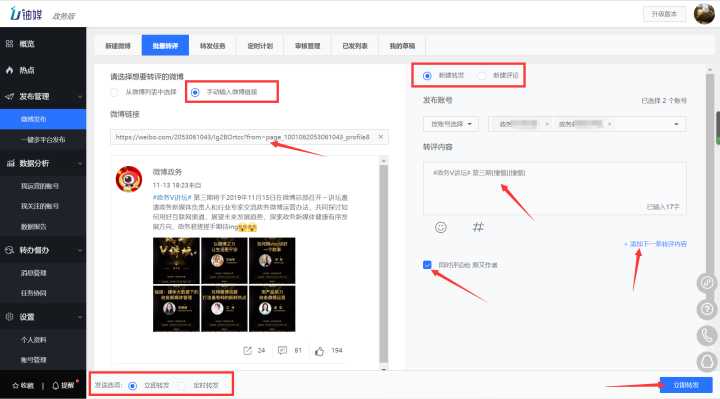Viewport: 720px width, 399px height.
Task: Remove the first selected account tag
Action: (547, 124)
